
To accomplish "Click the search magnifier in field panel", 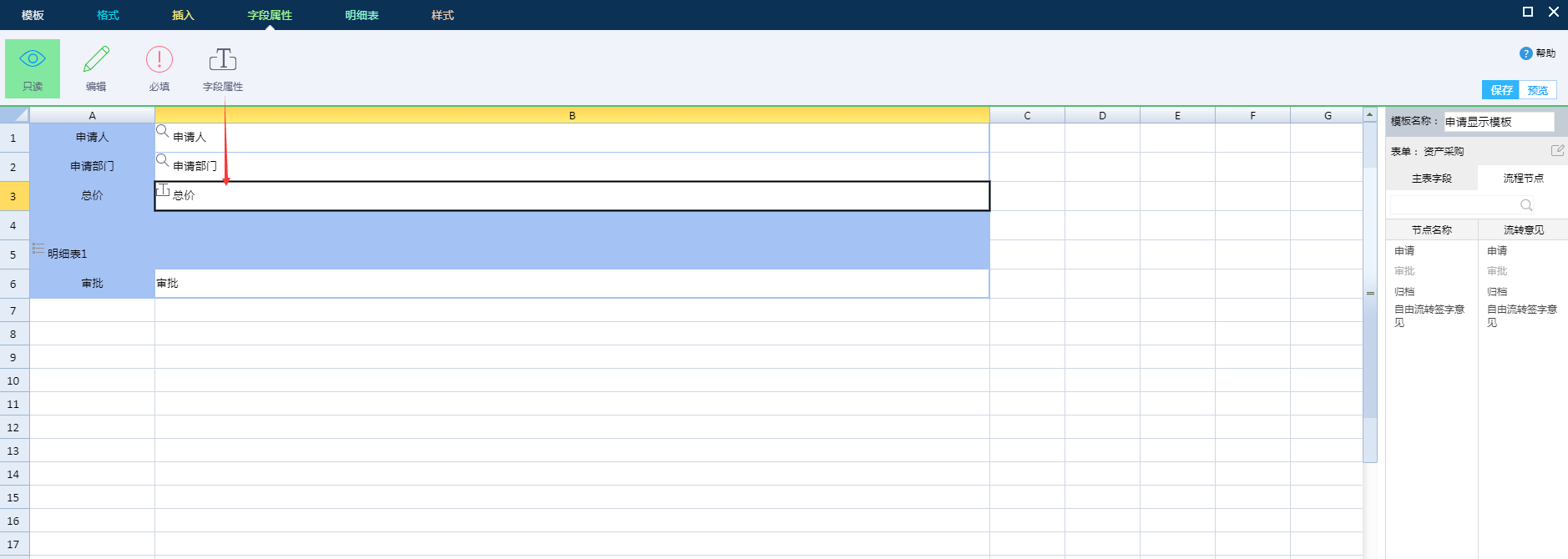I will coord(1526,205).
